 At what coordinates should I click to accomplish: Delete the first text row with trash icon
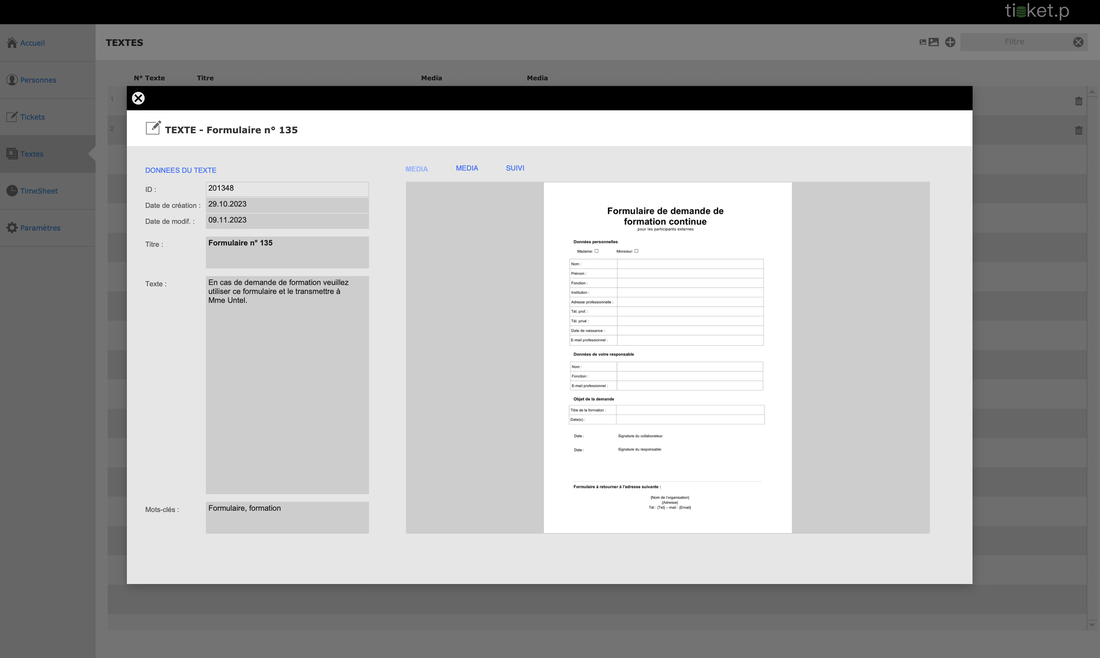coord(1078,101)
